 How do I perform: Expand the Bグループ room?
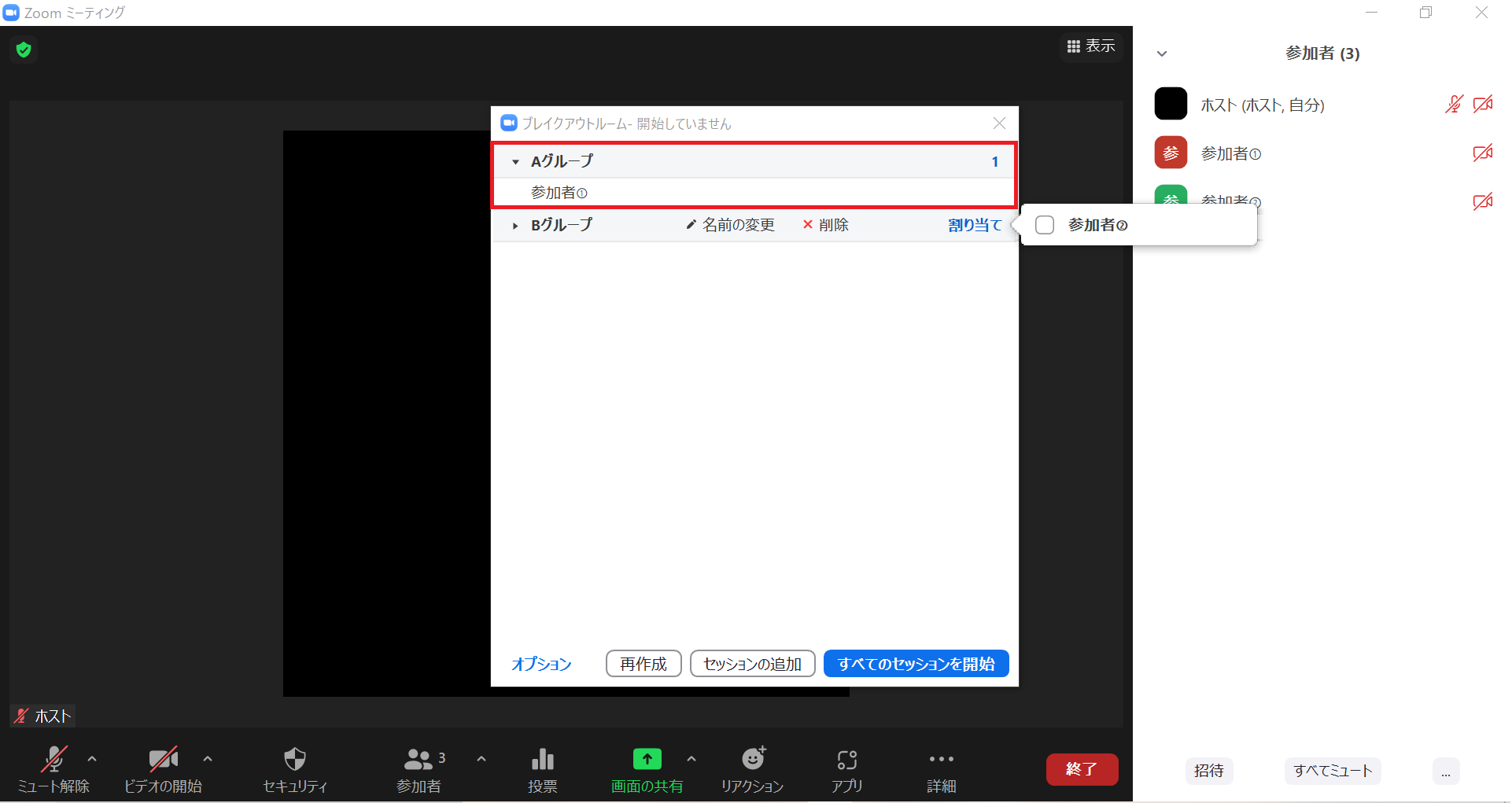point(515,226)
